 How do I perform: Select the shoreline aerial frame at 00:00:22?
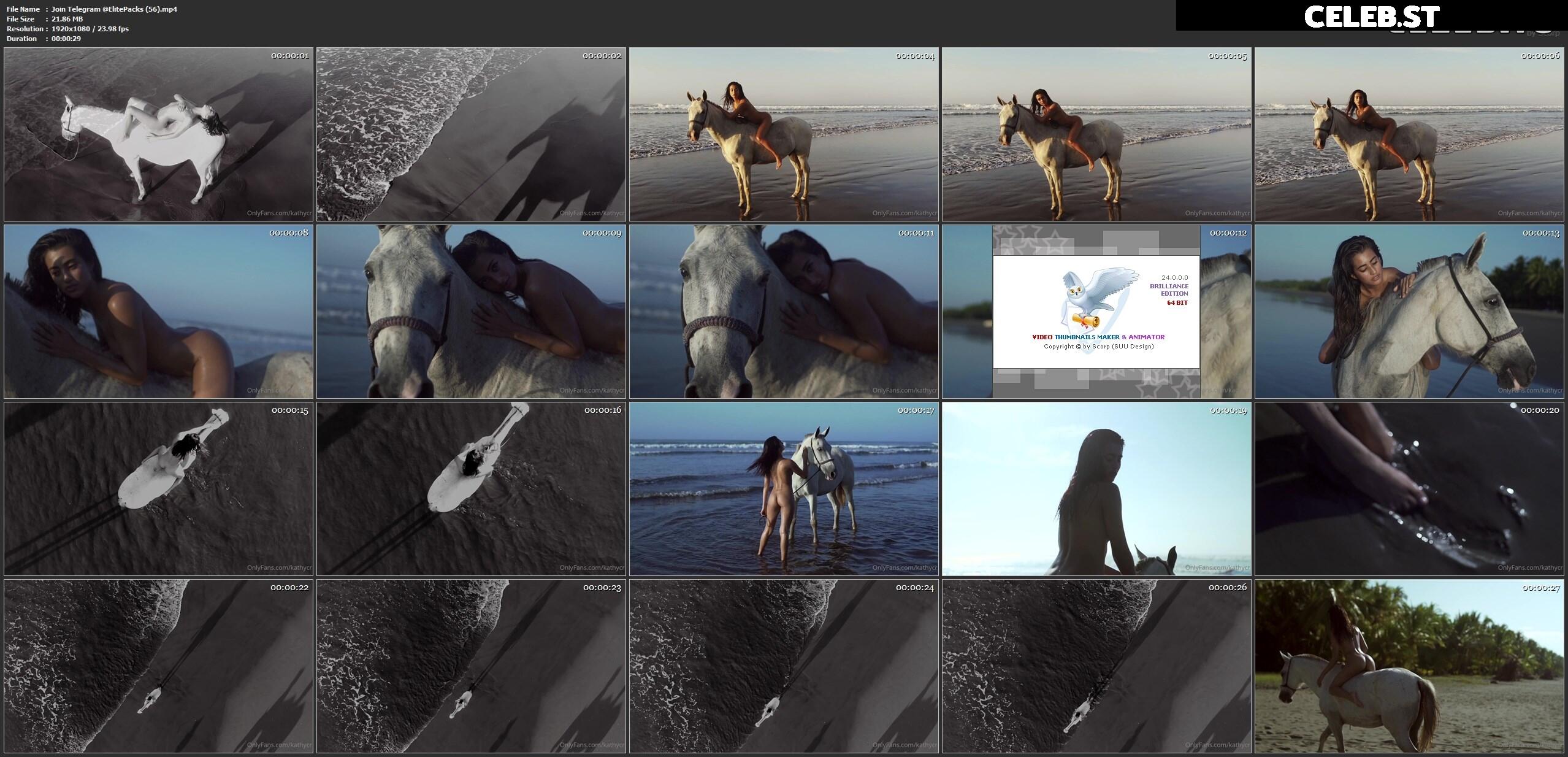159,666
